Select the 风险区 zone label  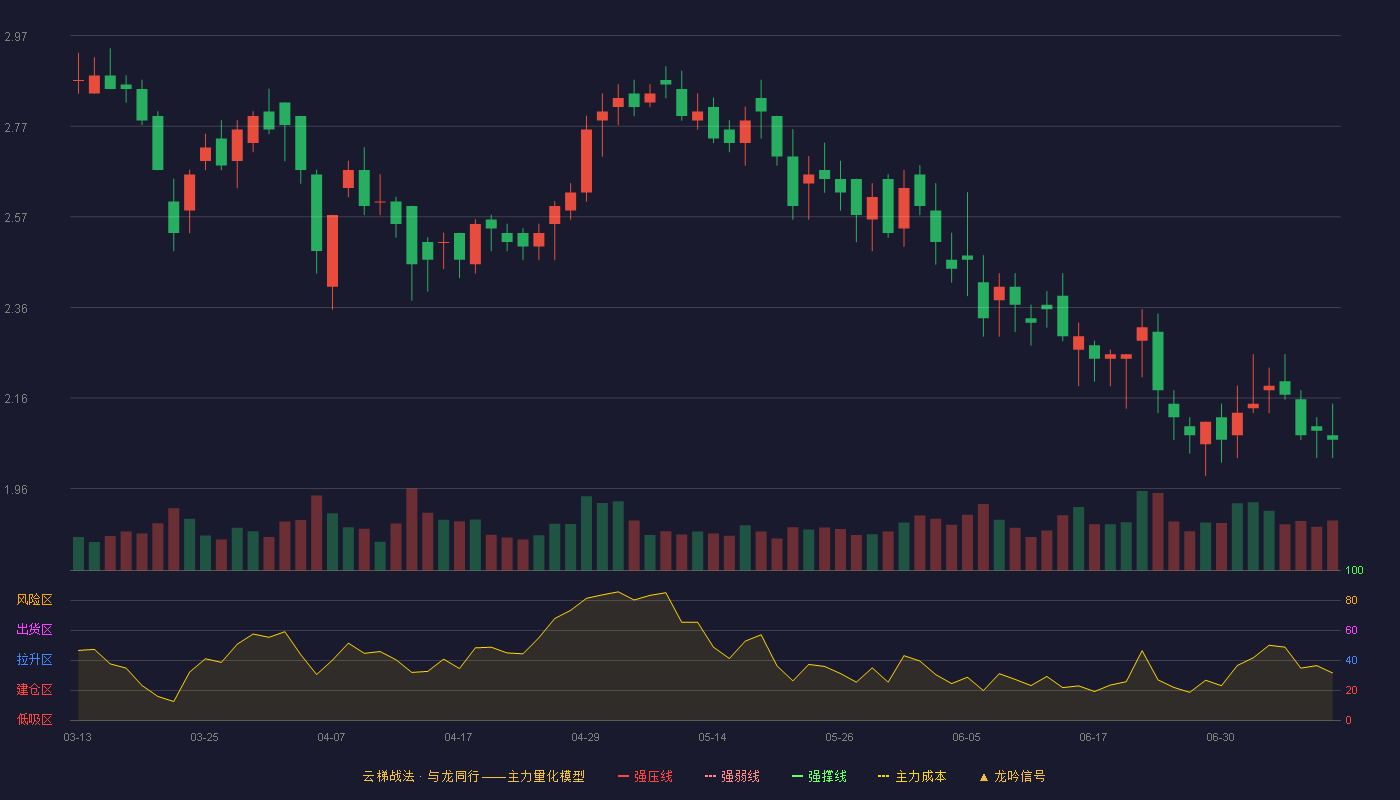tap(34, 600)
